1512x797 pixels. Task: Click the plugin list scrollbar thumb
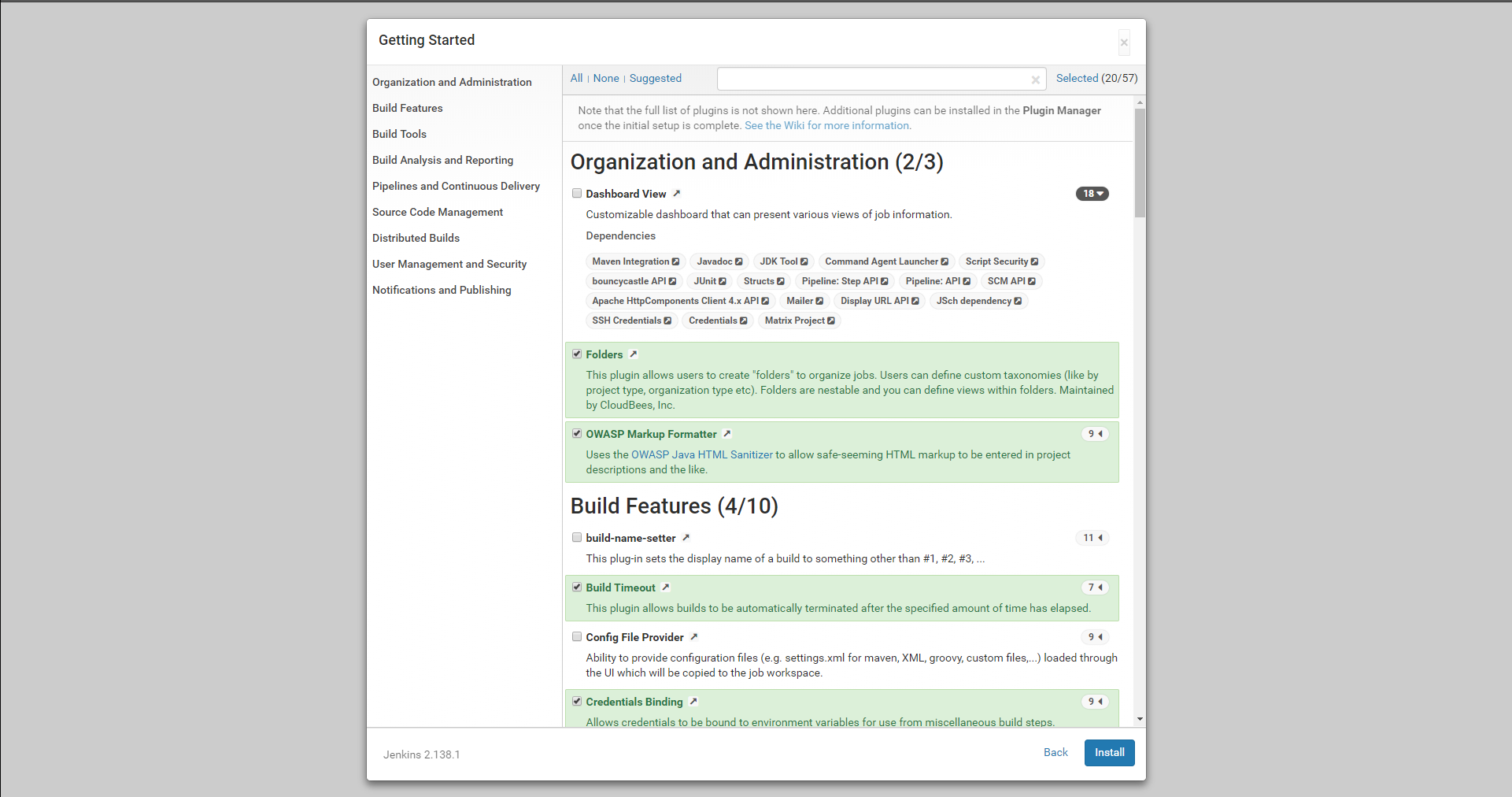(x=1140, y=163)
